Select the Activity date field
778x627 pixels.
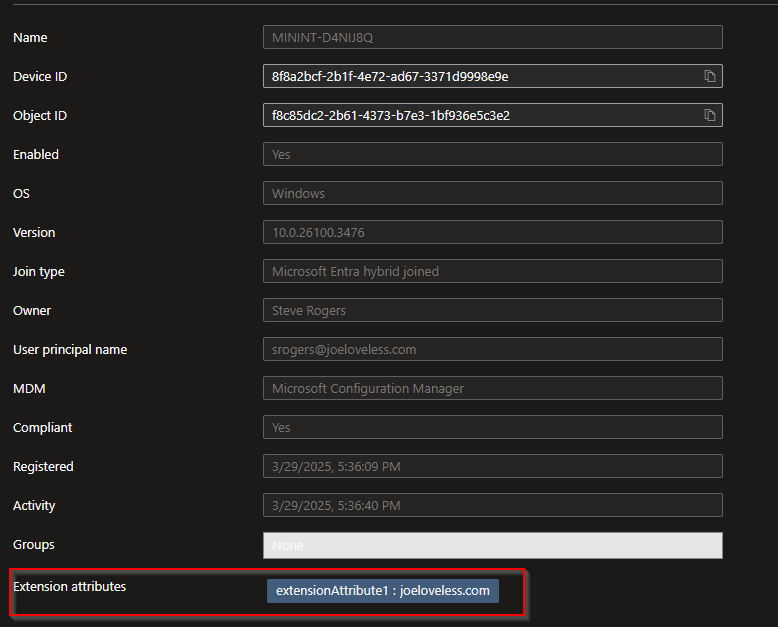pyautogui.click(x=492, y=505)
